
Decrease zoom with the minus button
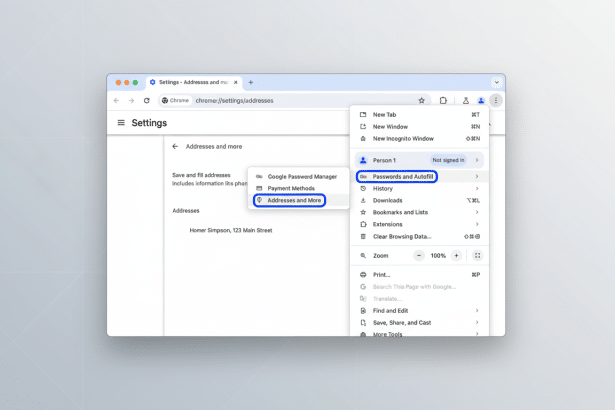[x=419, y=256]
